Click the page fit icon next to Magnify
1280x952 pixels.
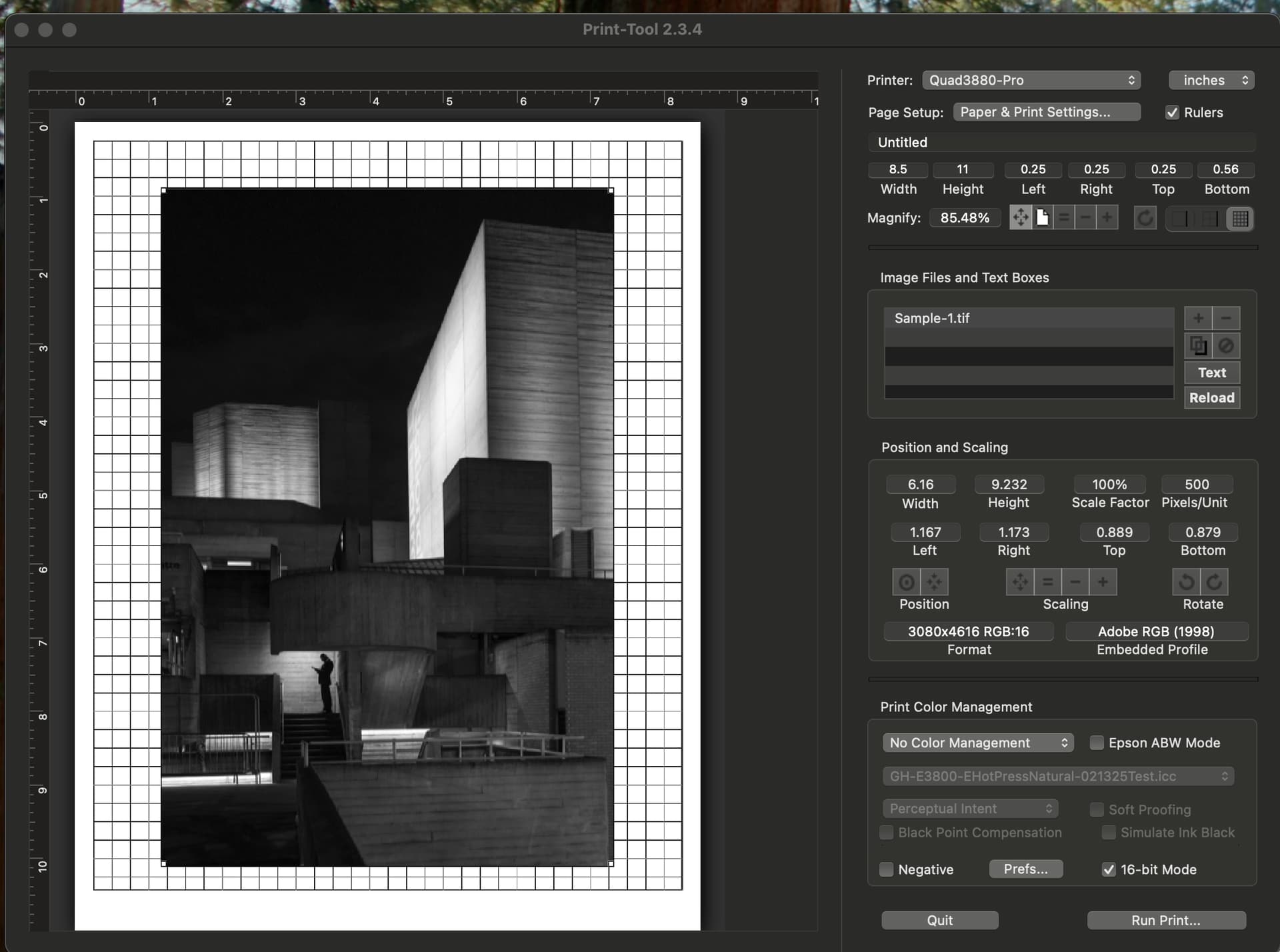click(x=1043, y=217)
